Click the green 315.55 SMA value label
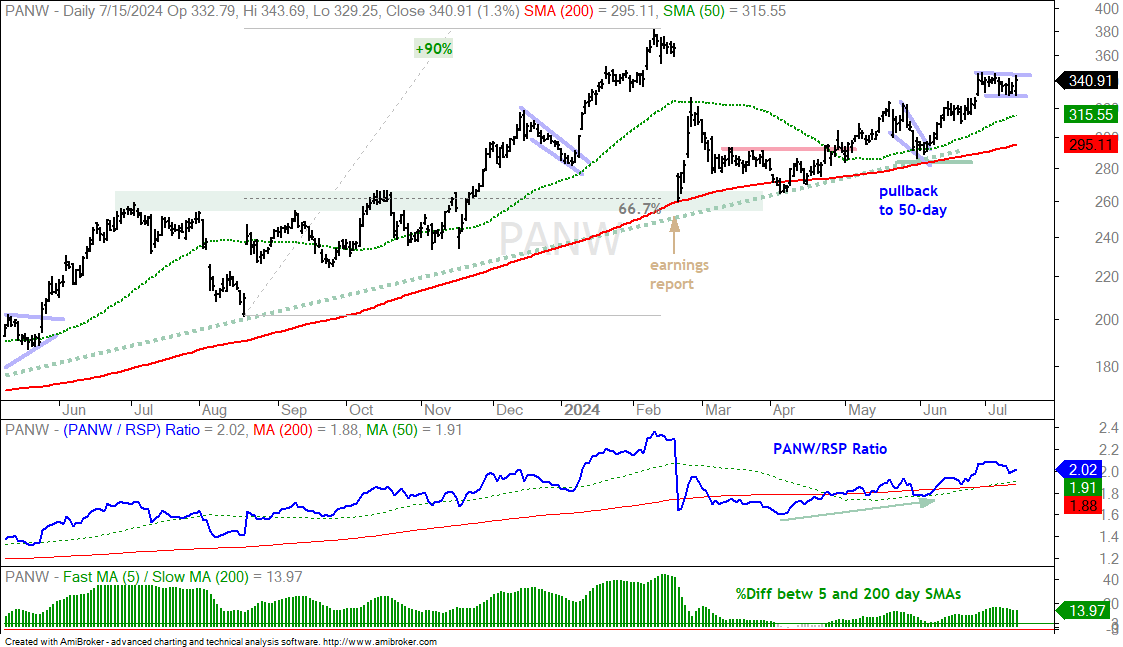 pyautogui.click(x=1090, y=115)
